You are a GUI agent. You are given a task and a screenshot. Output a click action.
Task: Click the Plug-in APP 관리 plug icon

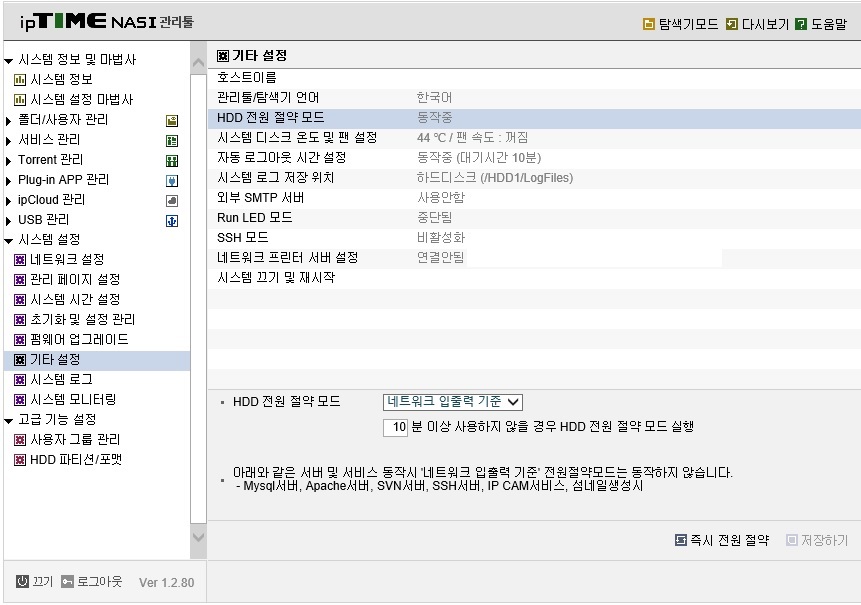coord(172,181)
